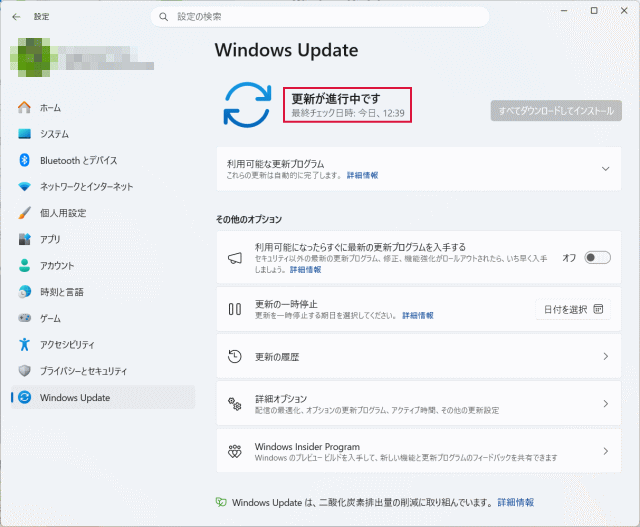
Task: Click the 更新が進行中です status text
Action: pyautogui.click(x=336, y=98)
